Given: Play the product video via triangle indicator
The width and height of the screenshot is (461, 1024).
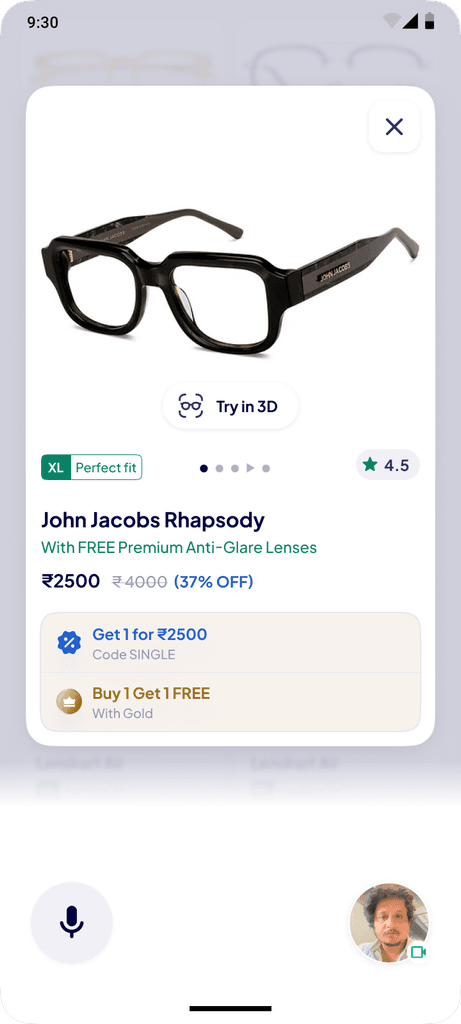Looking at the screenshot, I should click(250, 468).
